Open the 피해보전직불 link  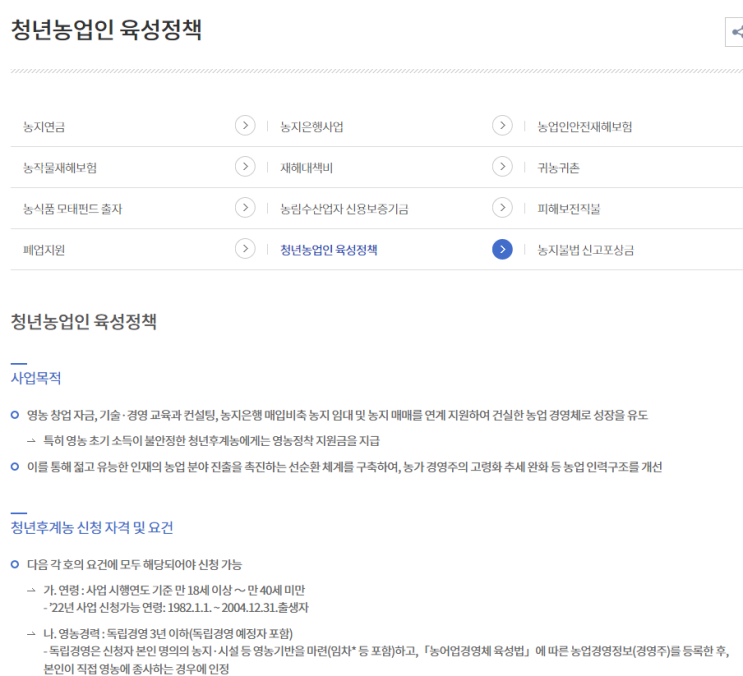(569, 209)
